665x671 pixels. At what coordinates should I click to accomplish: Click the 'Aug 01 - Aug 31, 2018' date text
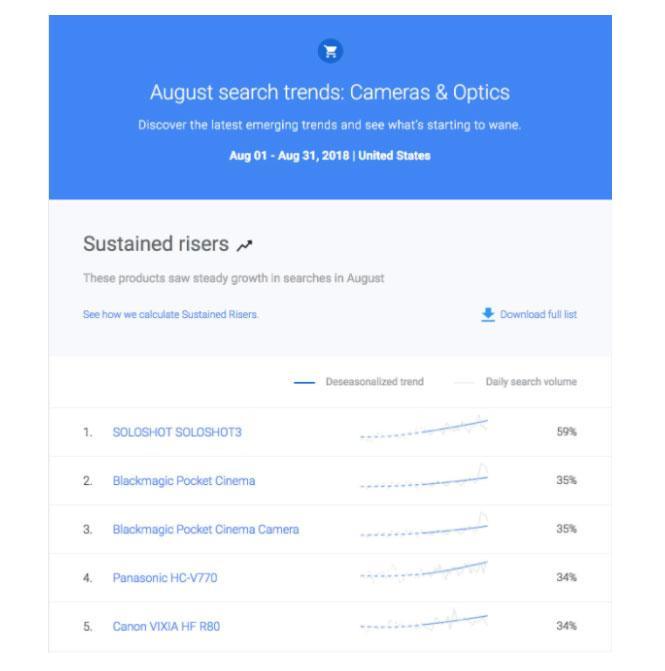289,155
